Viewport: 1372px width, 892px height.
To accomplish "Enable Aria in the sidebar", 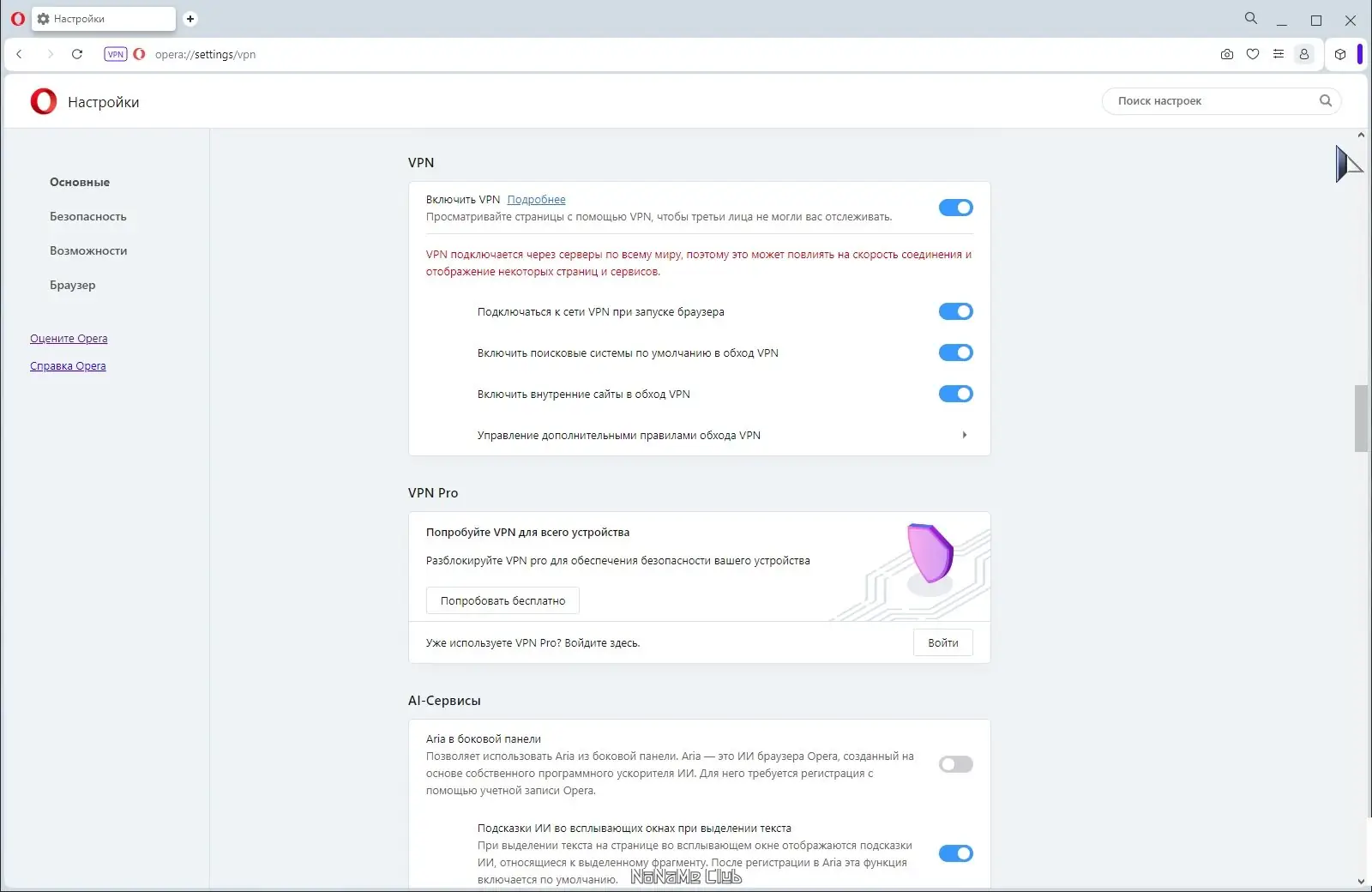I will [x=956, y=764].
